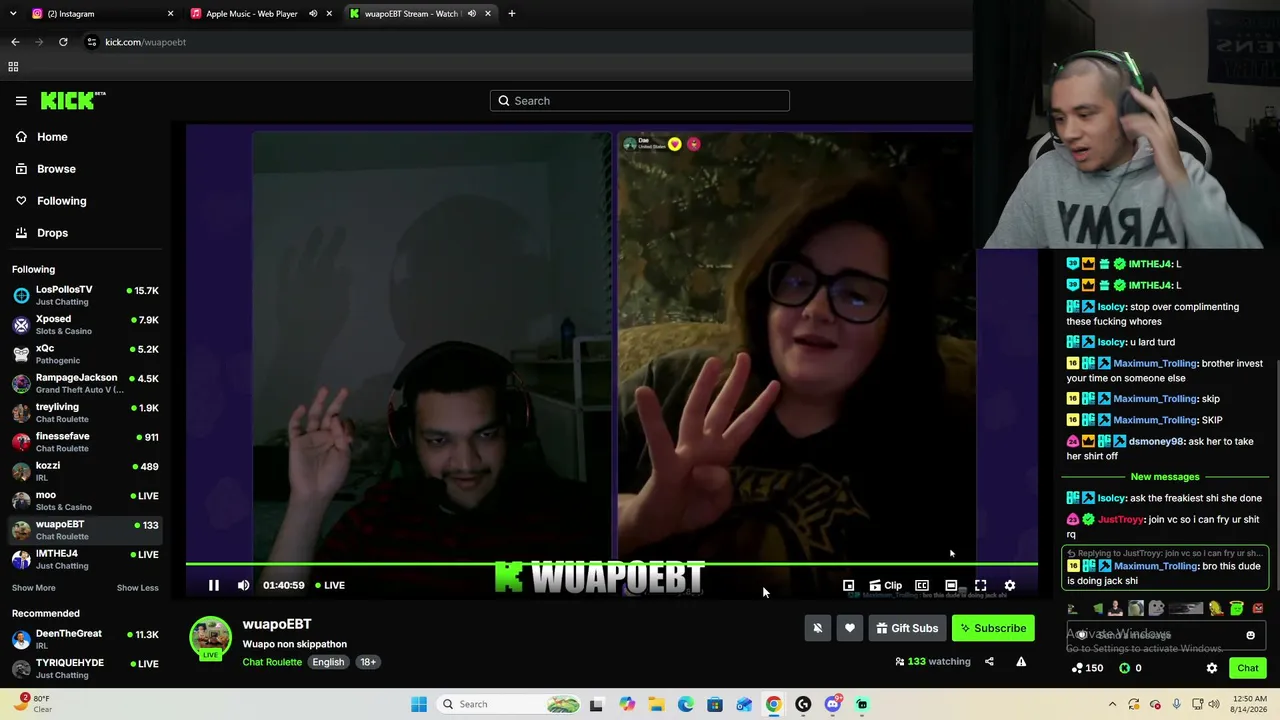
Task: Toggle stream notifications bell for wuapoEBT
Action: pyautogui.click(x=818, y=628)
